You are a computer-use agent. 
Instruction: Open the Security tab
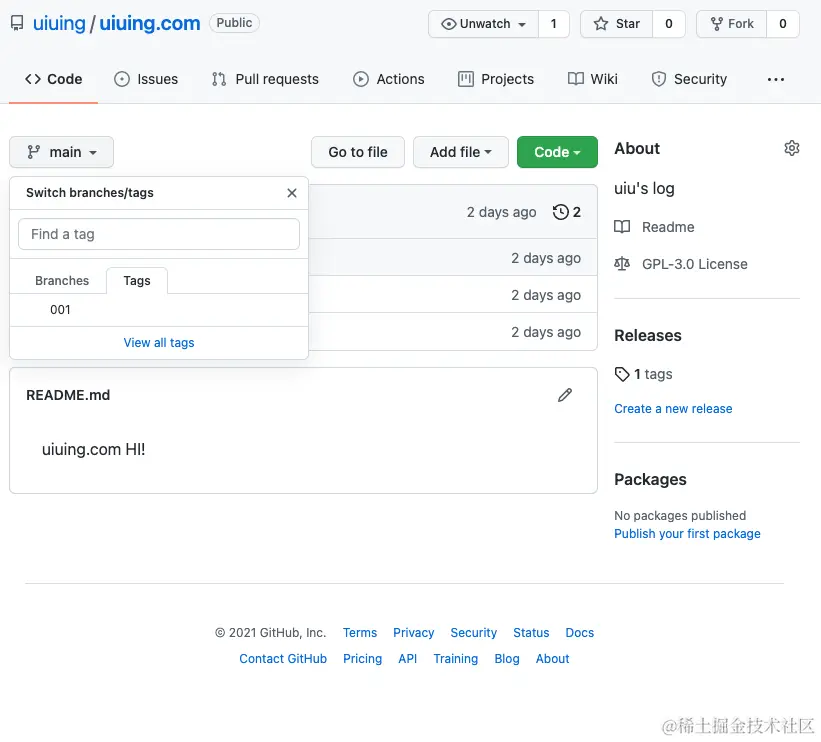[x=689, y=79]
